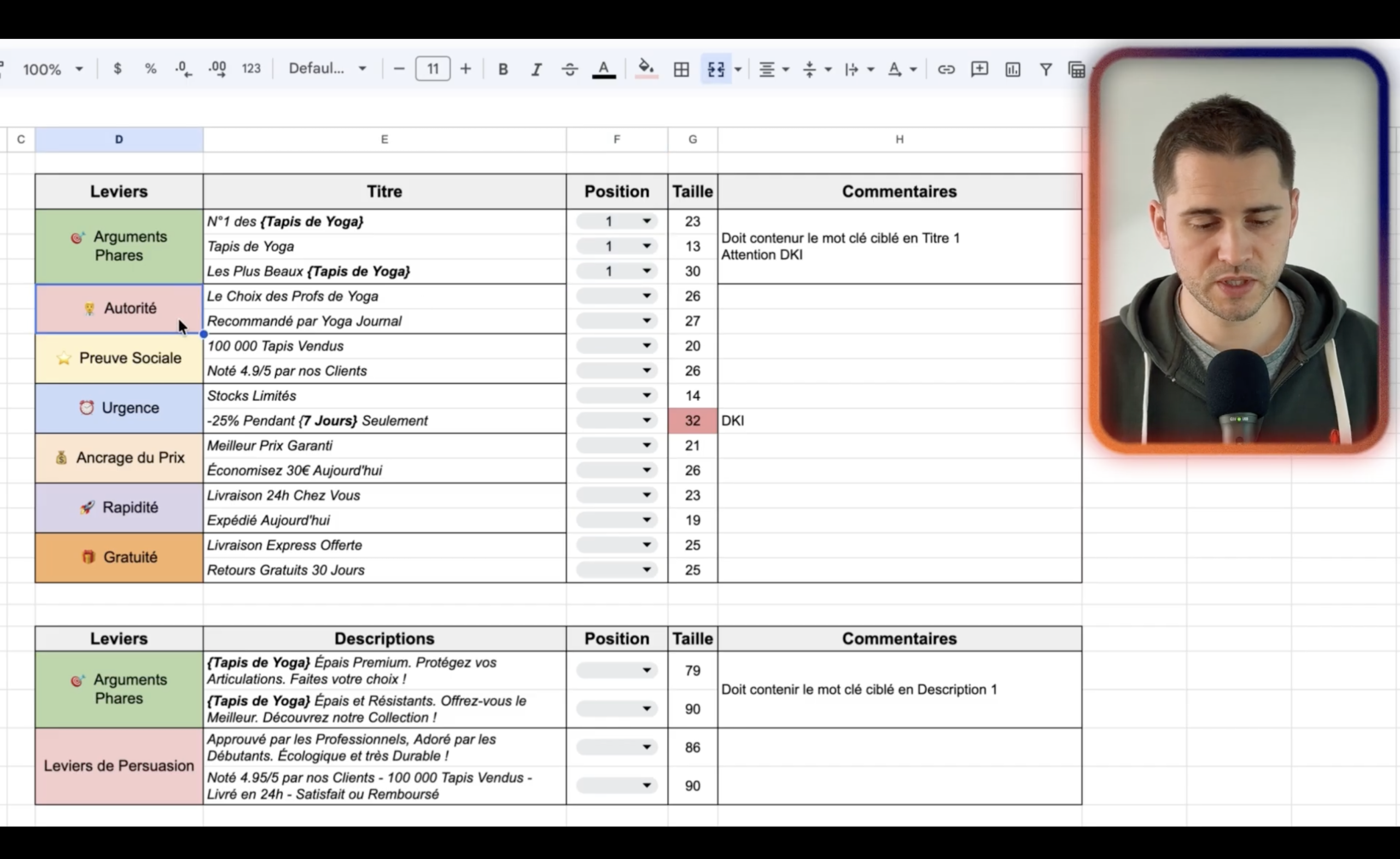The height and width of the screenshot is (859, 1400).
Task: Add a comment with the toolbar icon
Action: pos(979,69)
